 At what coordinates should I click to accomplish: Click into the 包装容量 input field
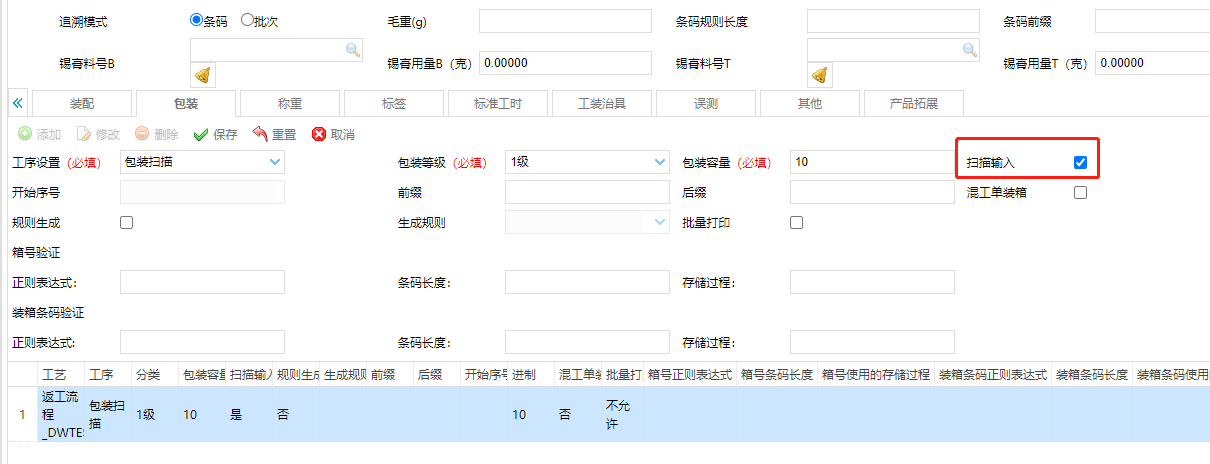(x=871, y=162)
